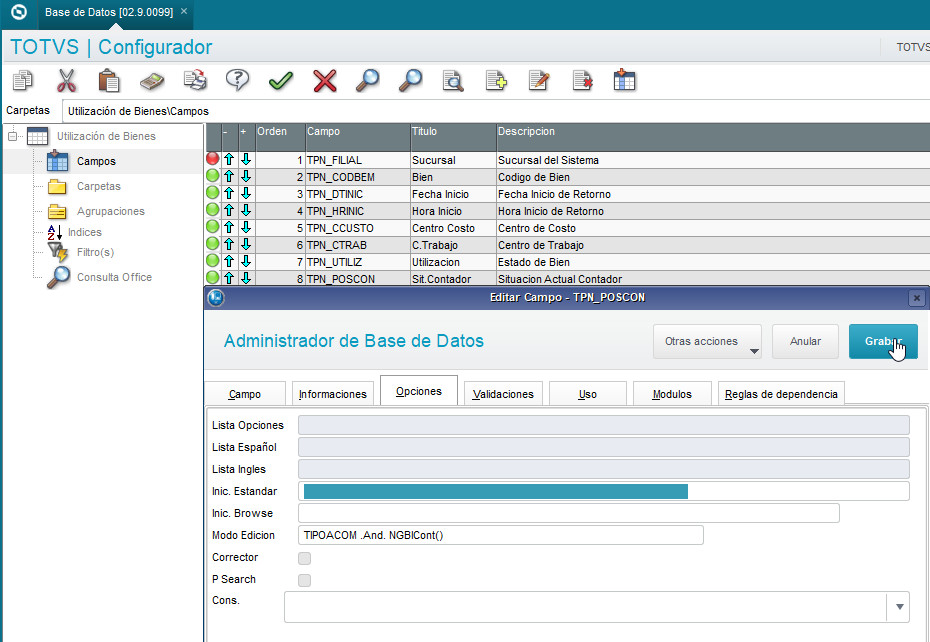Select Consulta Office in the tree

[x=114, y=277]
